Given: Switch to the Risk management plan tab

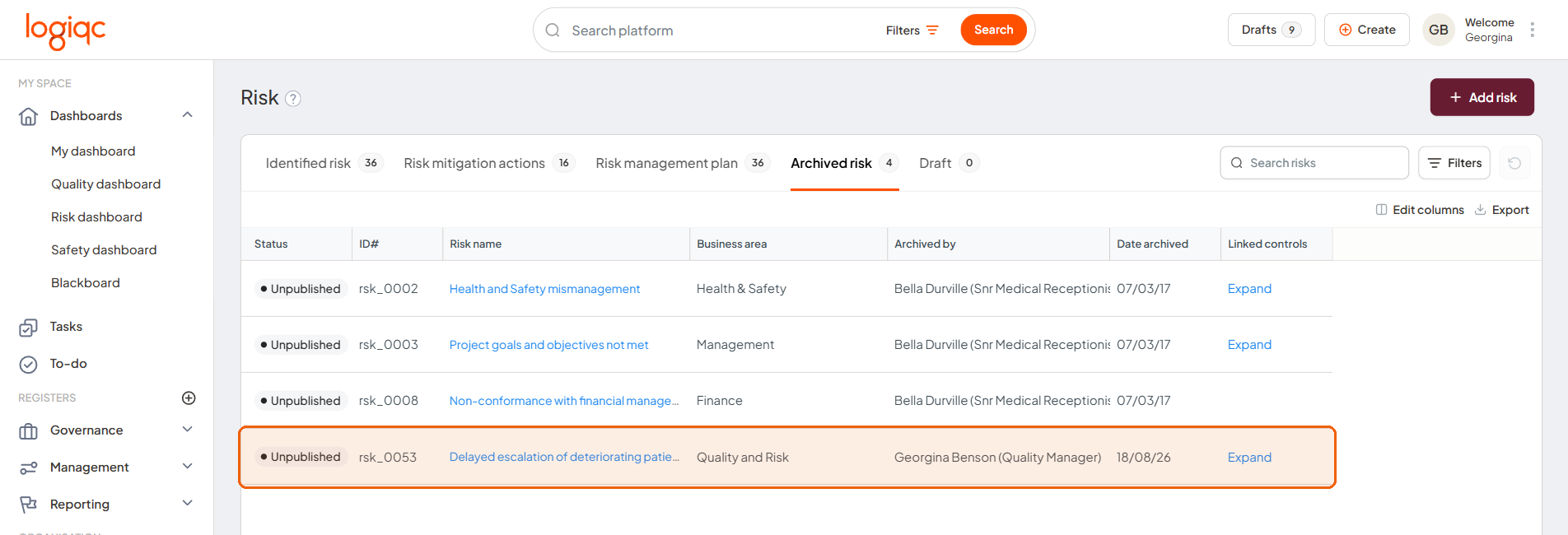Looking at the screenshot, I should point(683,163).
